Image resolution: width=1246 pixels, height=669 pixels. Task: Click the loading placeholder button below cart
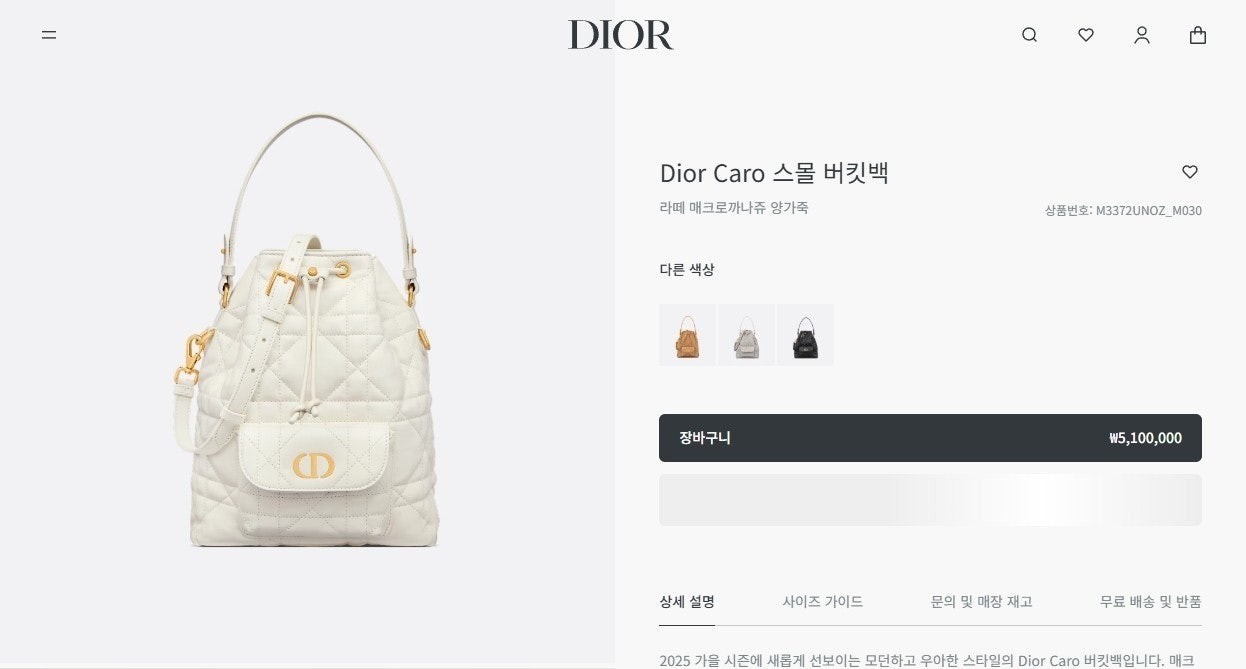(930, 500)
